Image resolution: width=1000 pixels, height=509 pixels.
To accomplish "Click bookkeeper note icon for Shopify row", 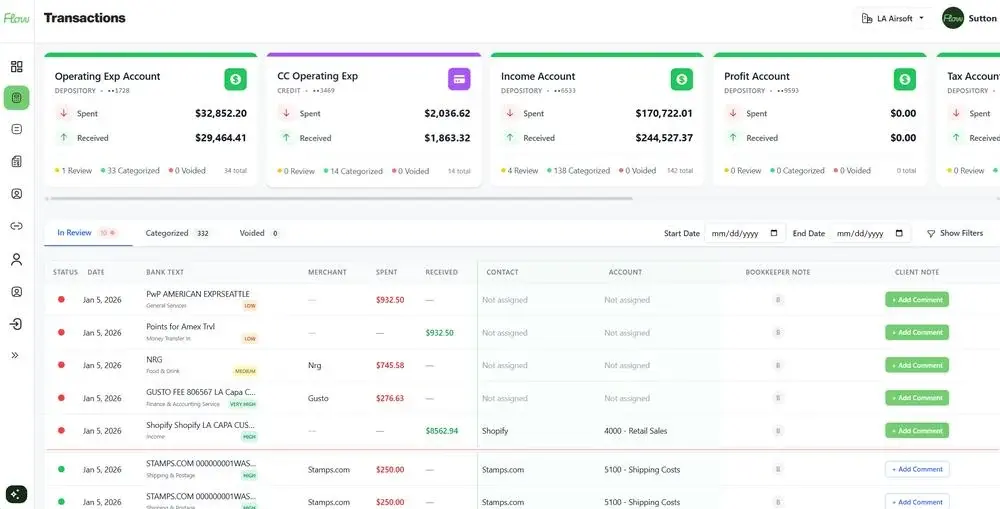I will (x=777, y=431).
